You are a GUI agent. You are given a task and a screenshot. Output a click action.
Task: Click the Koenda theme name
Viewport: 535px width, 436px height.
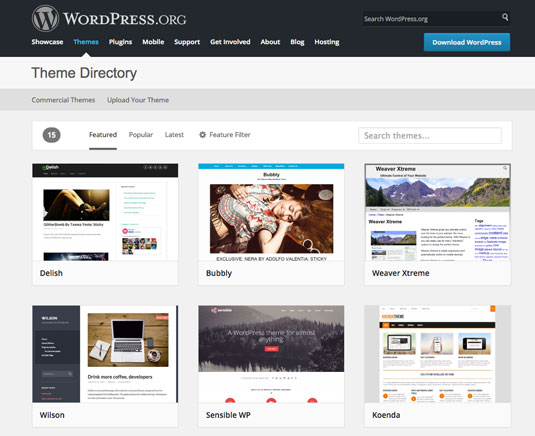(386, 415)
